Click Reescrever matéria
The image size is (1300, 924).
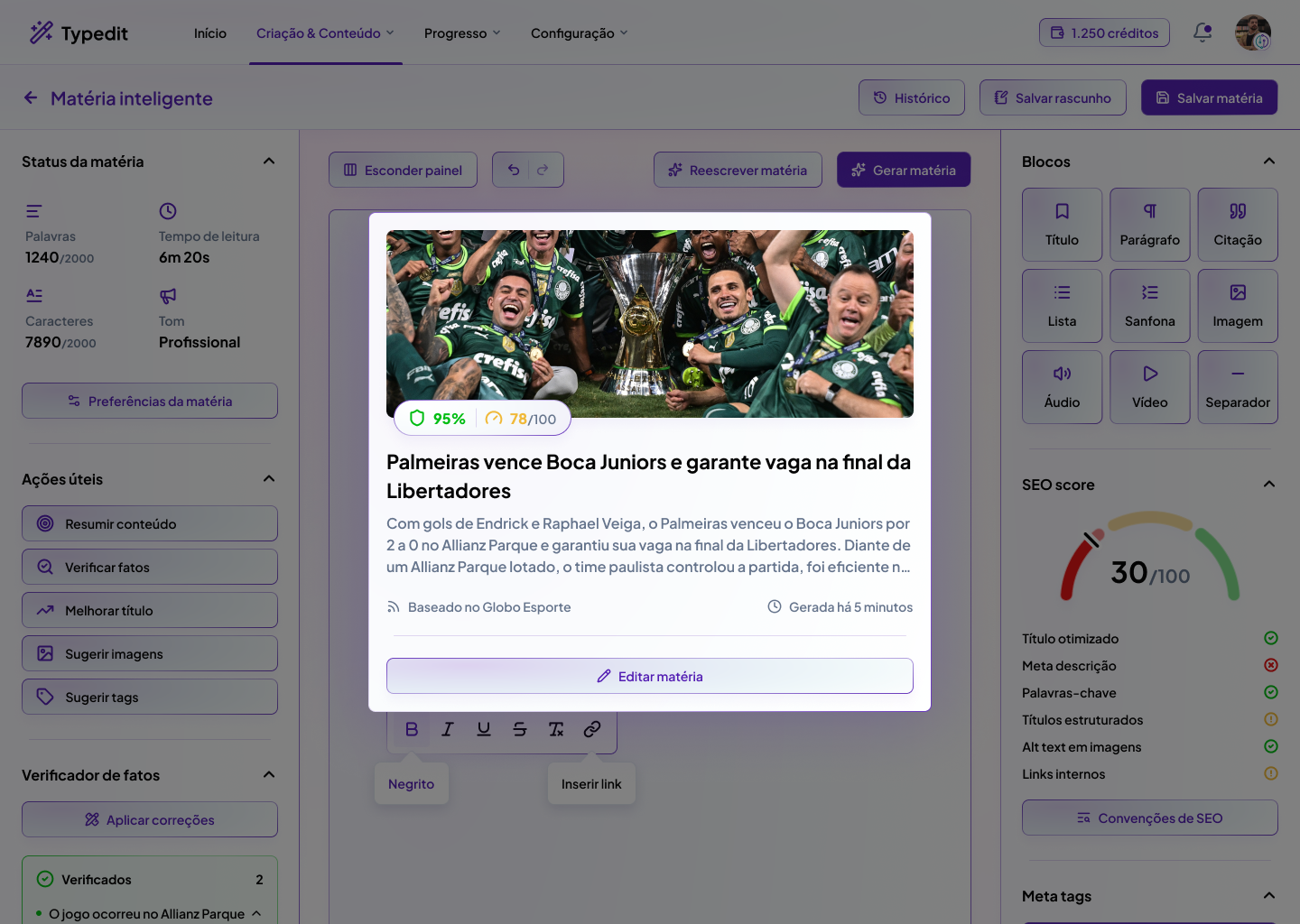tap(738, 170)
